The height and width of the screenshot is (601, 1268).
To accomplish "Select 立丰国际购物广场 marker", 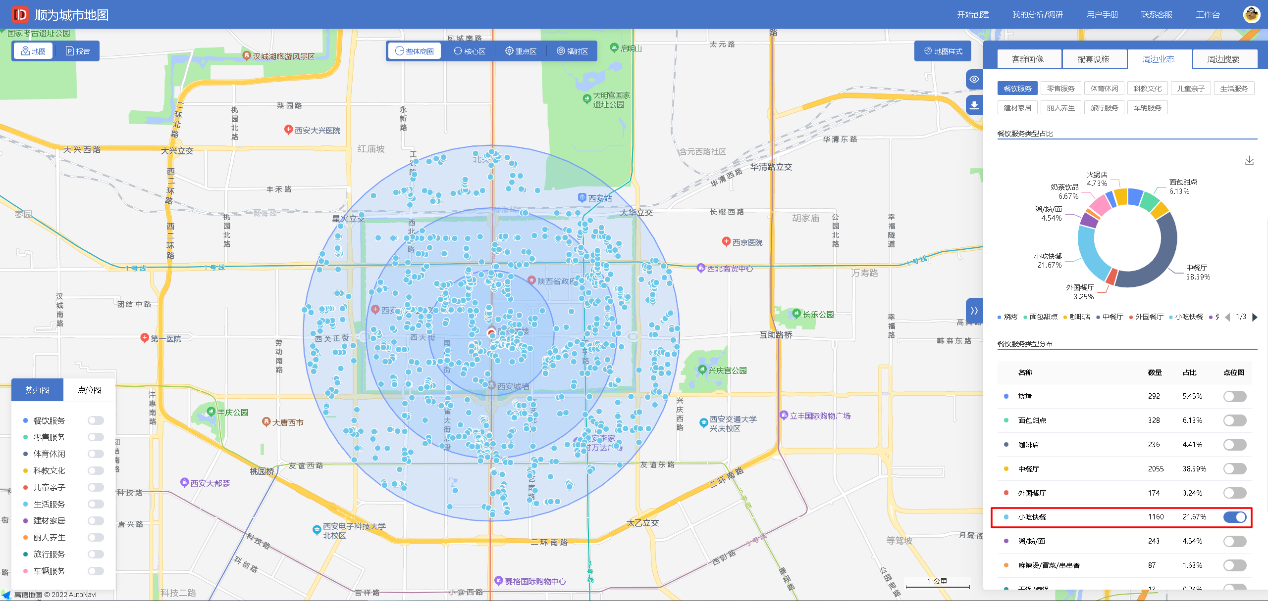I will [783, 415].
